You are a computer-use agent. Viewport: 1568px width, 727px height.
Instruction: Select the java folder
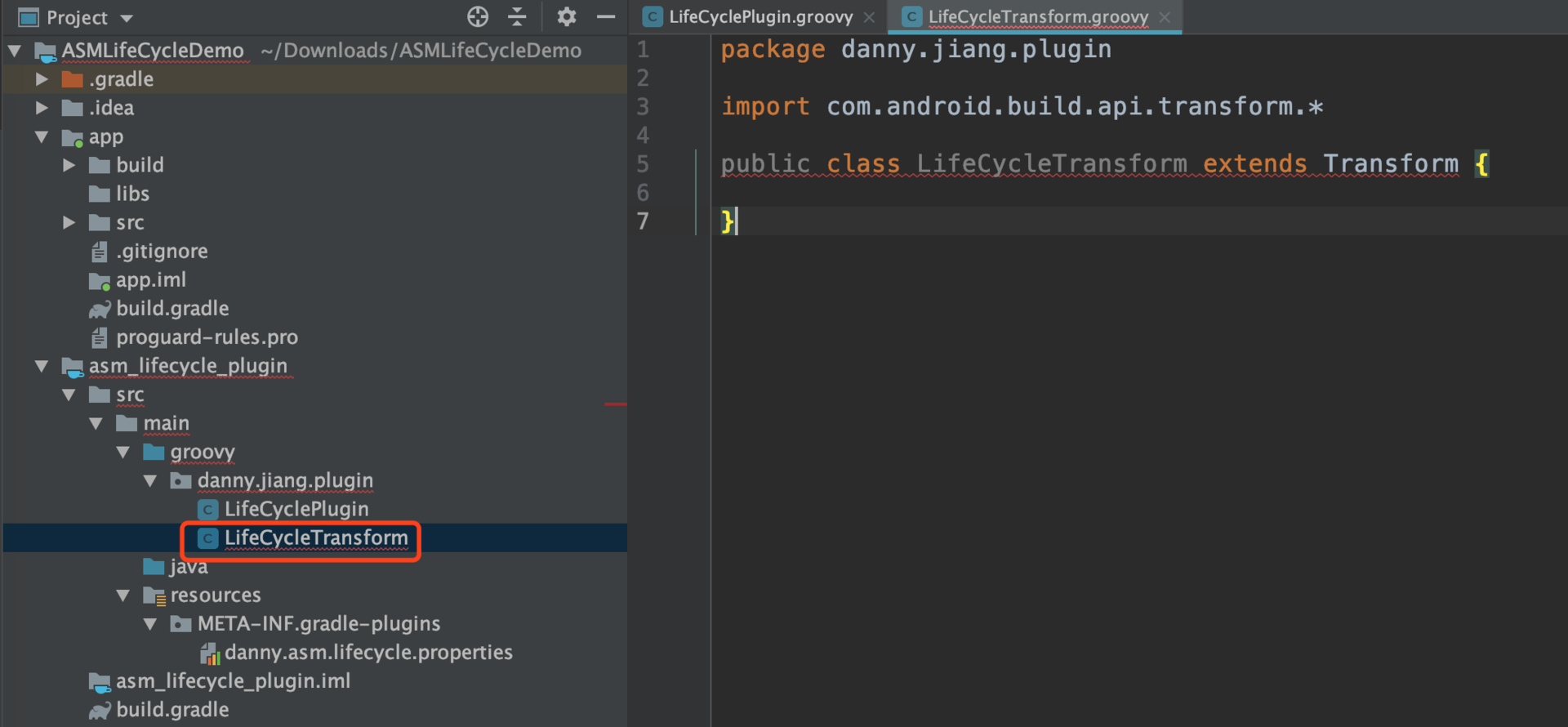point(188,567)
